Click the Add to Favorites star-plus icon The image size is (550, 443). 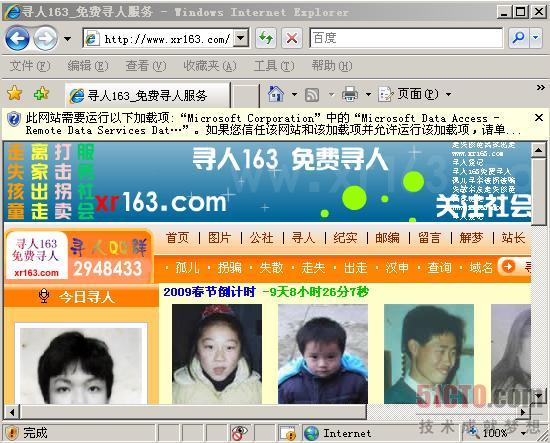pyautogui.click(x=41, y=94)
